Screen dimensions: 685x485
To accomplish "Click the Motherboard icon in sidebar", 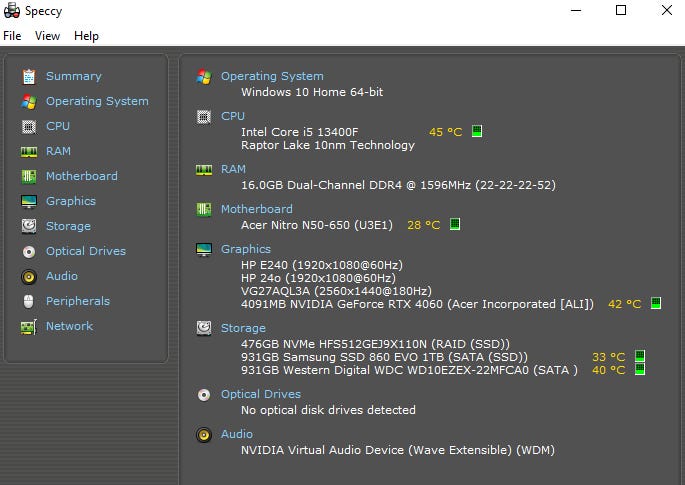I will coord(28,176).
